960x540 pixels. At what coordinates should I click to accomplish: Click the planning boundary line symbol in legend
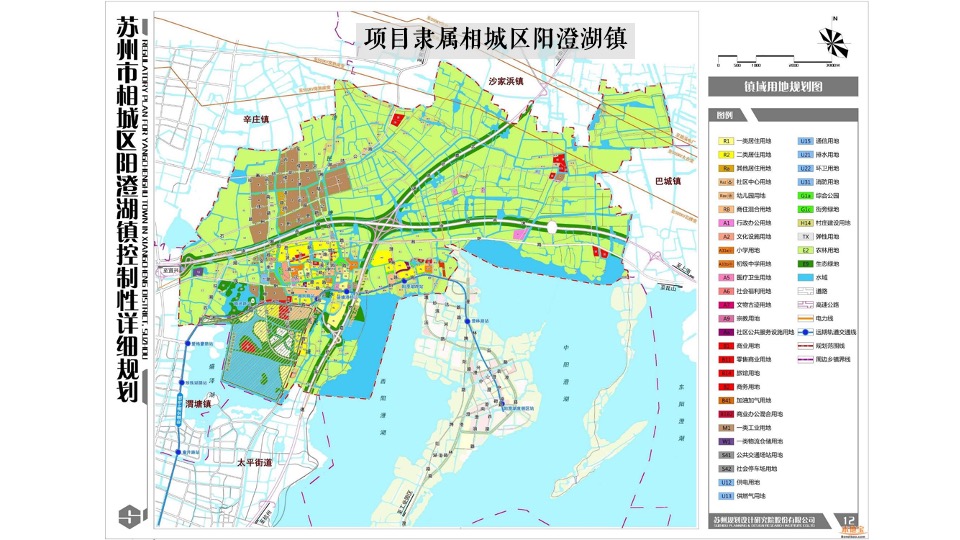click(807, 344)
